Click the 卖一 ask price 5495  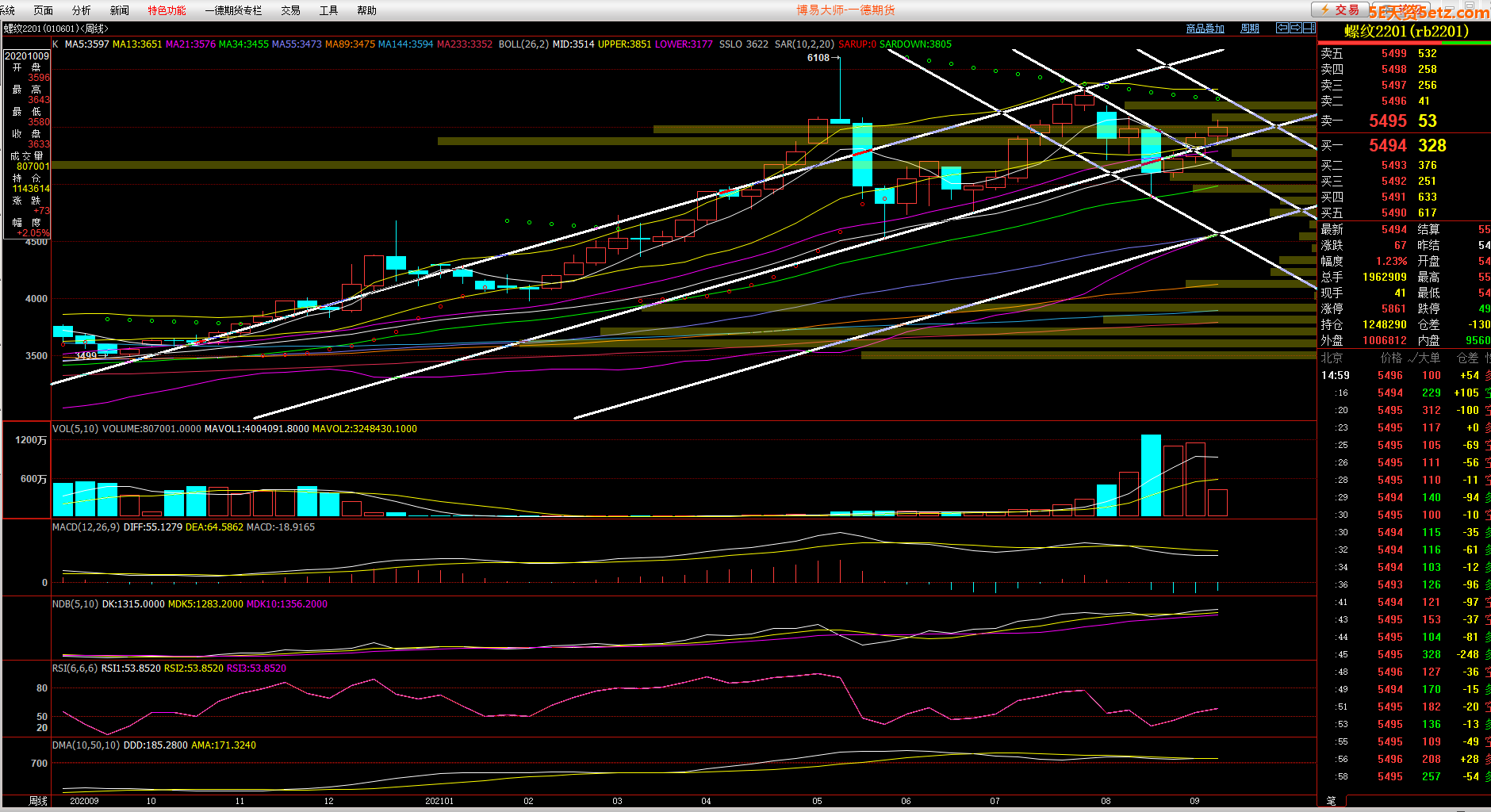(1387, 121)
